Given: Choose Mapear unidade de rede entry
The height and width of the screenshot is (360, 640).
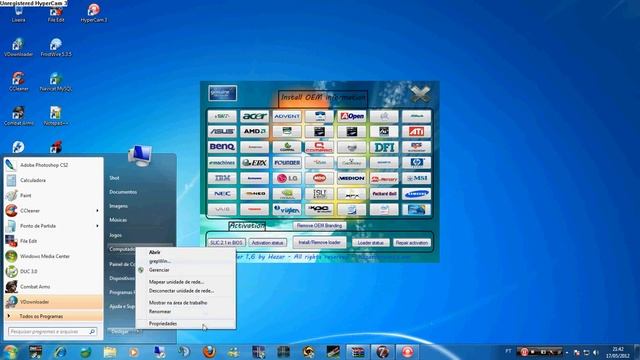Looking at the screenshot, I should click(186, 282).
